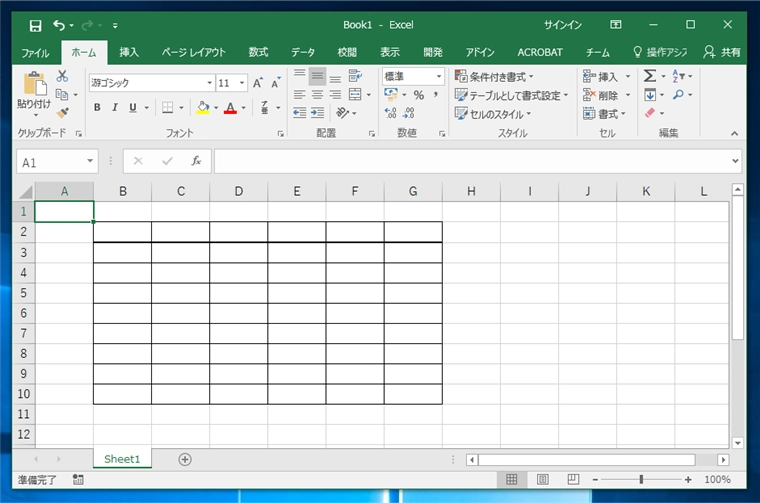The width and height of the screenshot is (760, 503).
Task: Click the 共有 share button
Action: [x=722, y=52]
